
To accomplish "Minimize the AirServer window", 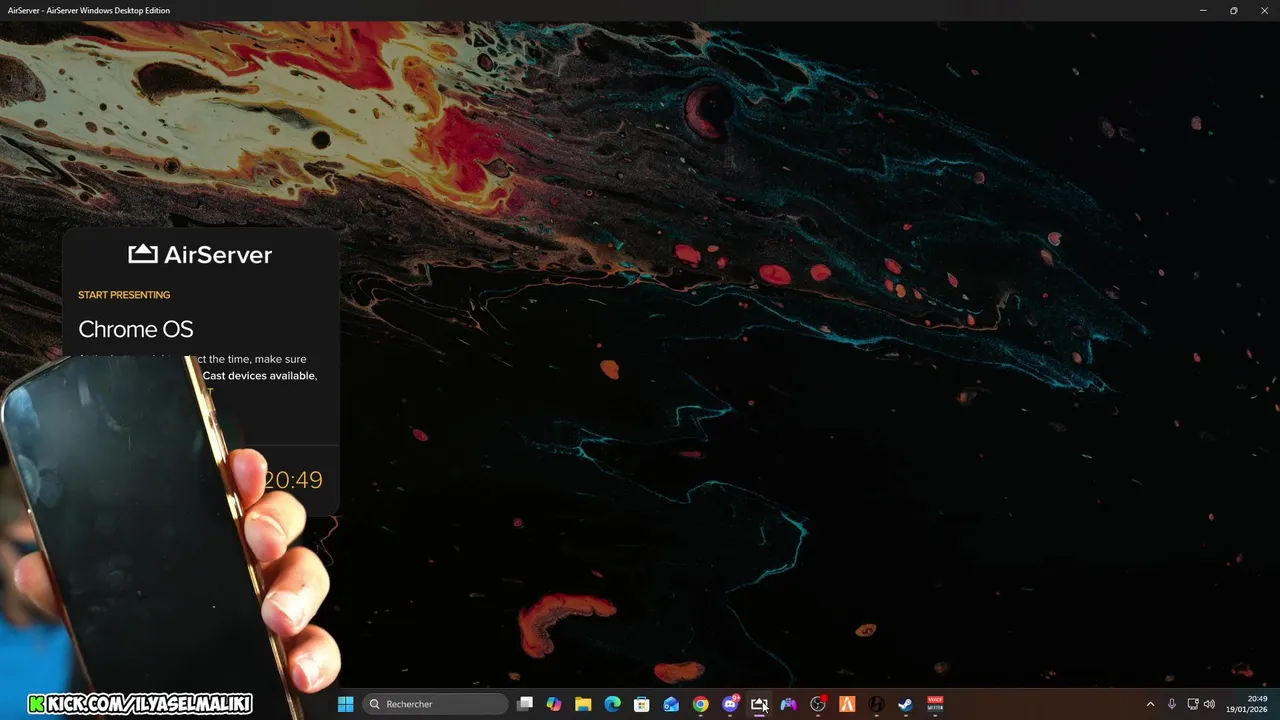I will (1203, 10).
